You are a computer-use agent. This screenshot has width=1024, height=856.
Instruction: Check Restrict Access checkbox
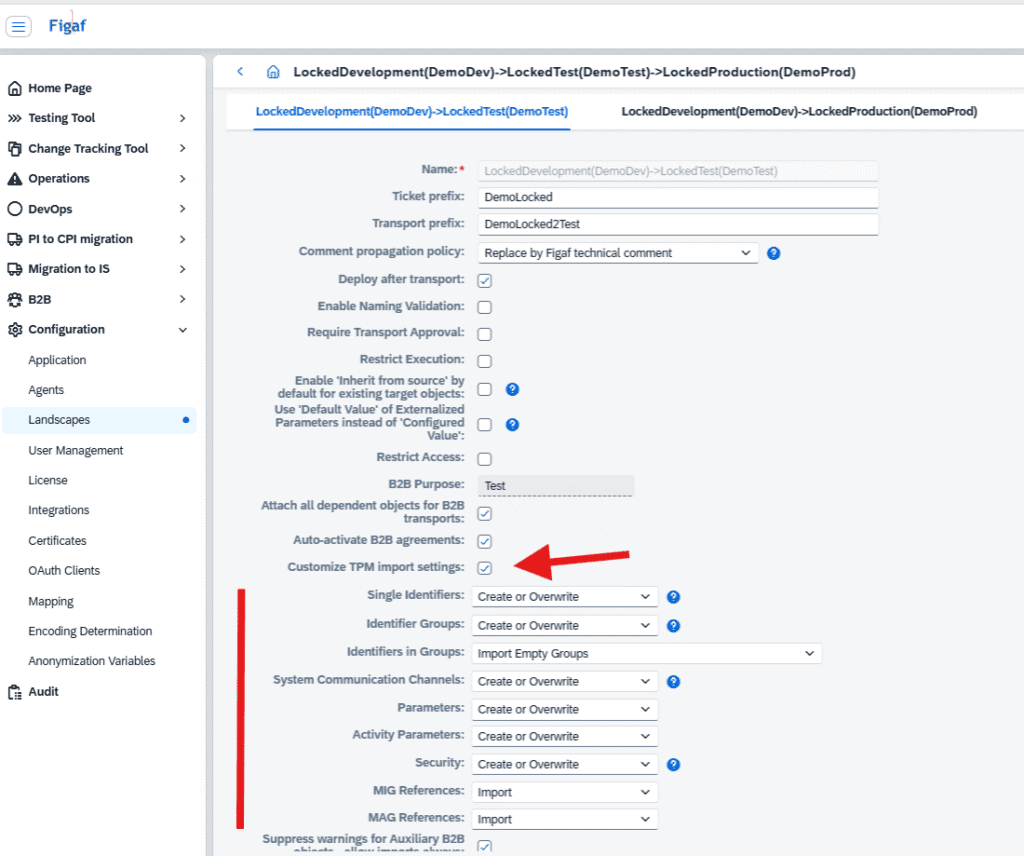click(x=485, y=459)
